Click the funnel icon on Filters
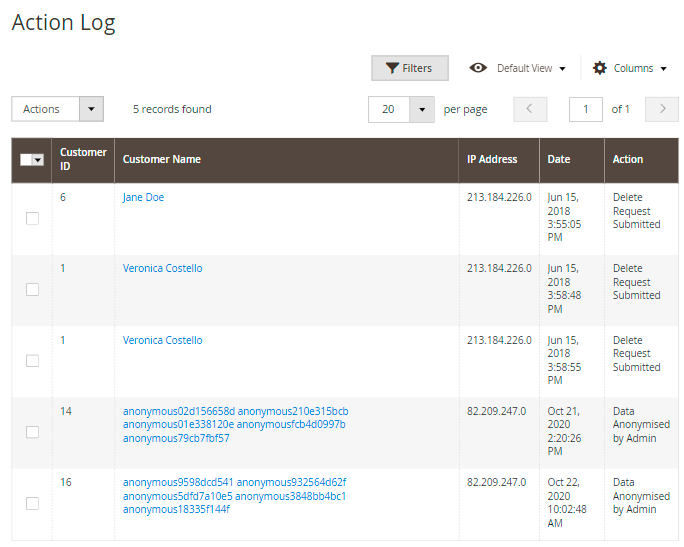The width and height of the screenshot is (684, 547). coord(391,68)
